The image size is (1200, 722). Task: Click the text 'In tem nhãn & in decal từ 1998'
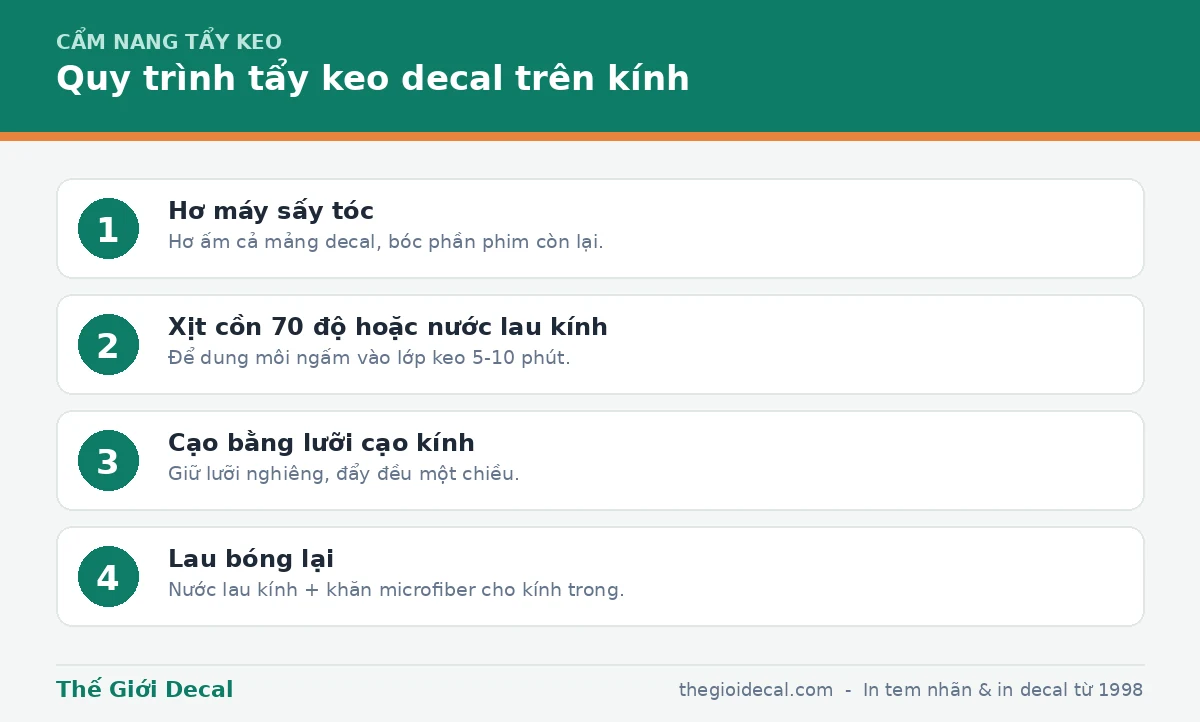click(1003, 690)
